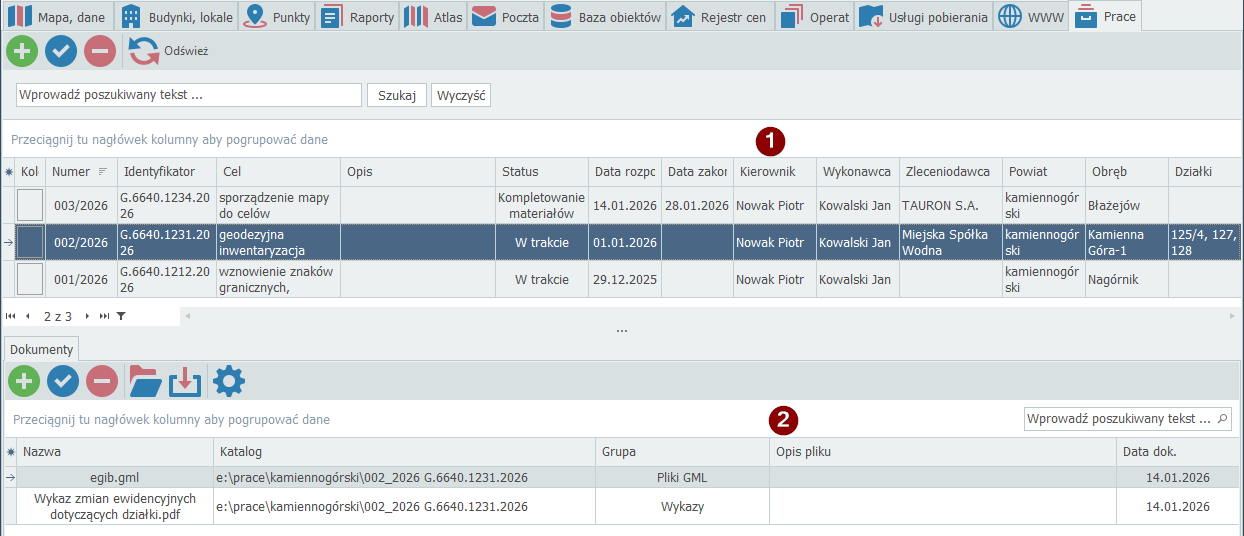Add a new document with the green plus
Image resolution: width=1244 pixels, height=536 pixels.
24,381
